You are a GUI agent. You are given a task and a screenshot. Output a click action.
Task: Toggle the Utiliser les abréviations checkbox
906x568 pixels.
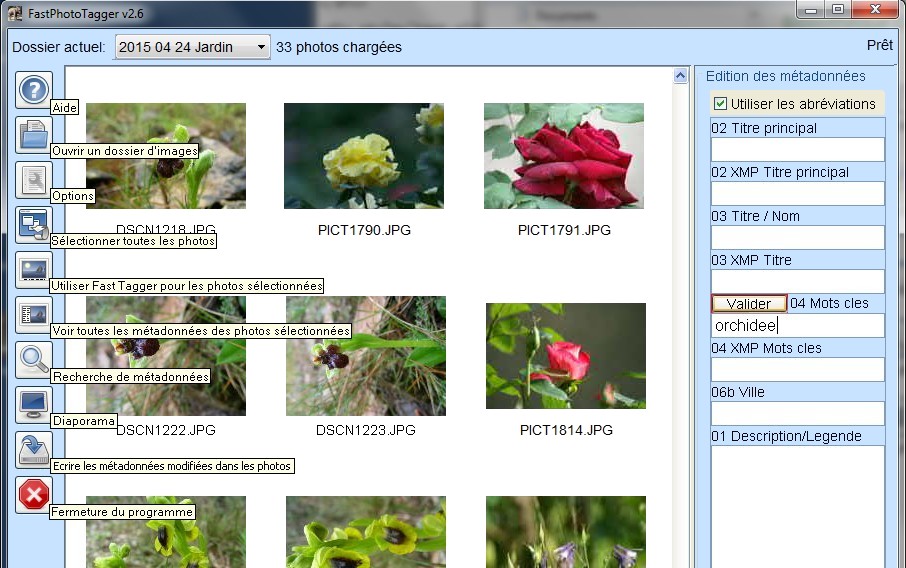[x=720, y=103]
